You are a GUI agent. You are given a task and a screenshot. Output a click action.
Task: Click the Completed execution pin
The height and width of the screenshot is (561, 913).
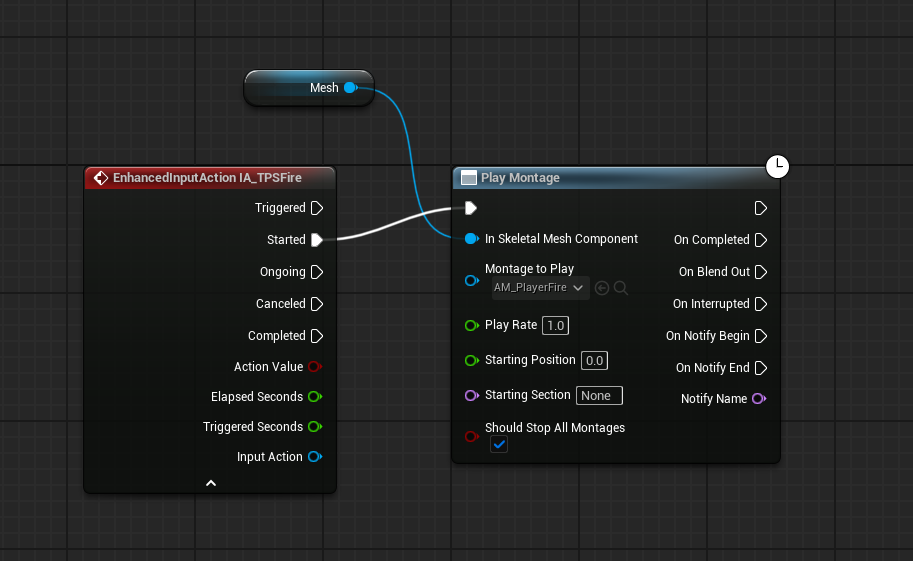click(x=317, y=336)
